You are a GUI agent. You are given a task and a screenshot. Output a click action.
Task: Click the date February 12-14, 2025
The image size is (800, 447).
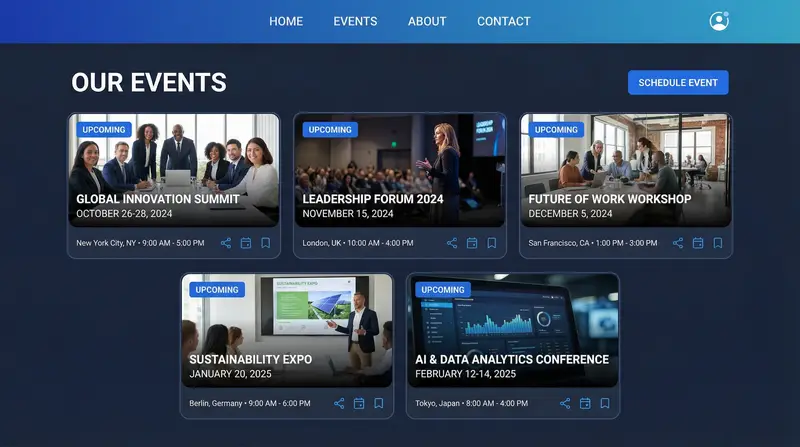point(465,374)
